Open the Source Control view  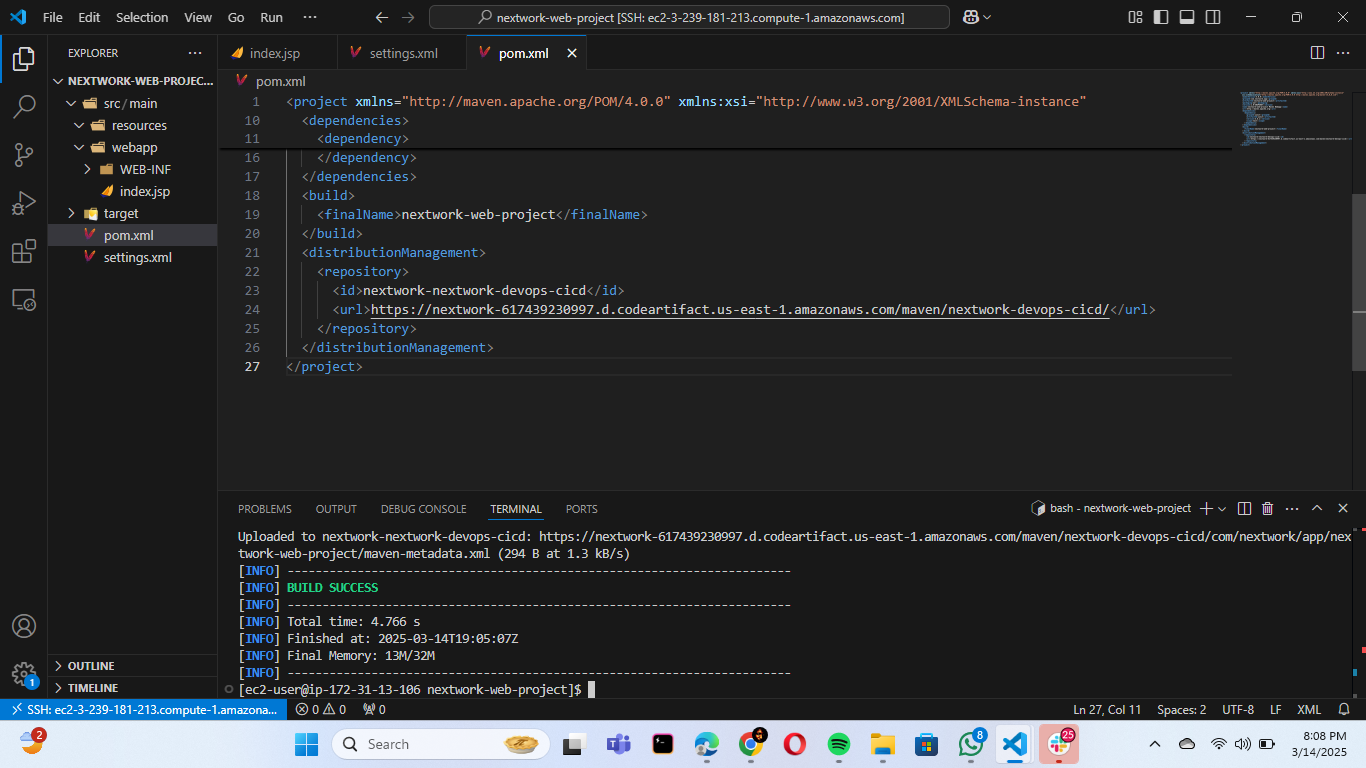pyautogui.click(x=24, y=155)
